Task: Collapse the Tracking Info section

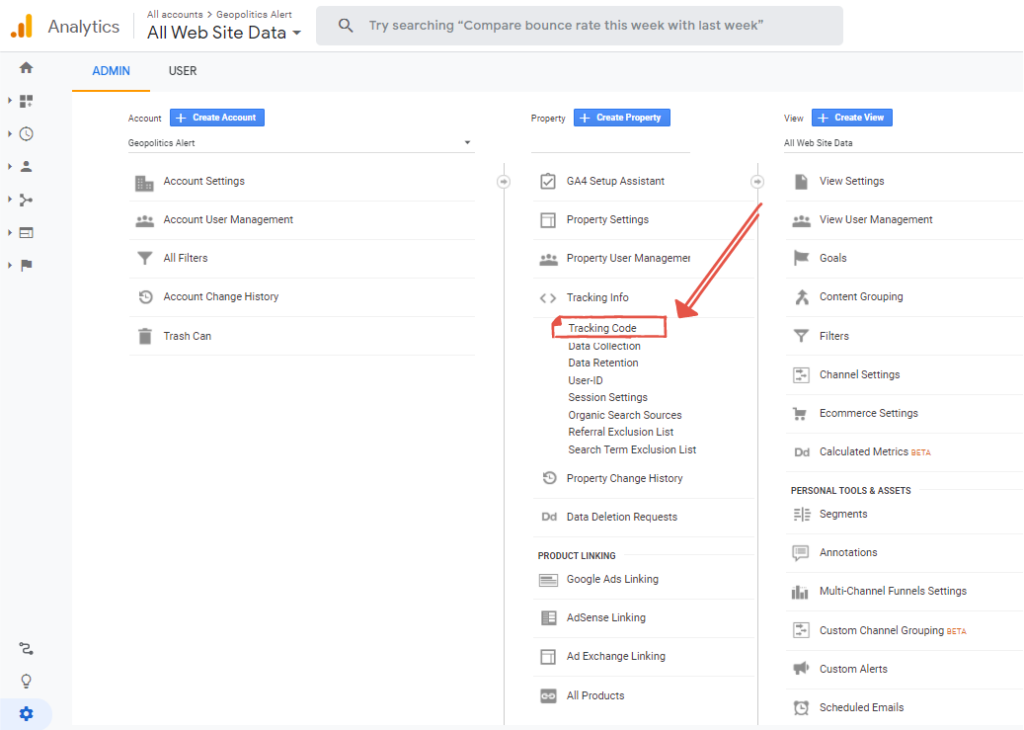Action: 597,298
